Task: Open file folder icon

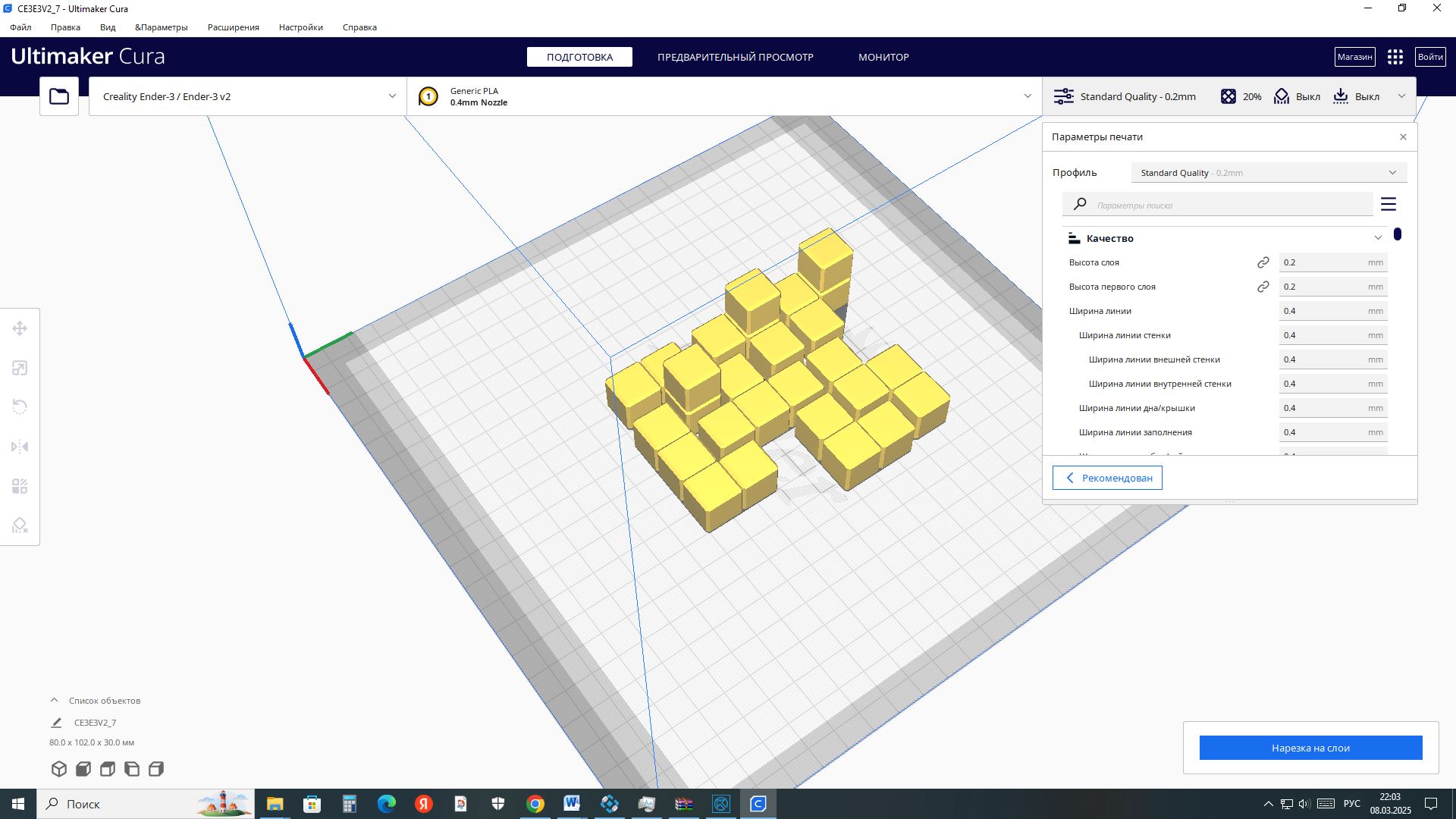Action: pyautogui.click(x=59, y=96)
